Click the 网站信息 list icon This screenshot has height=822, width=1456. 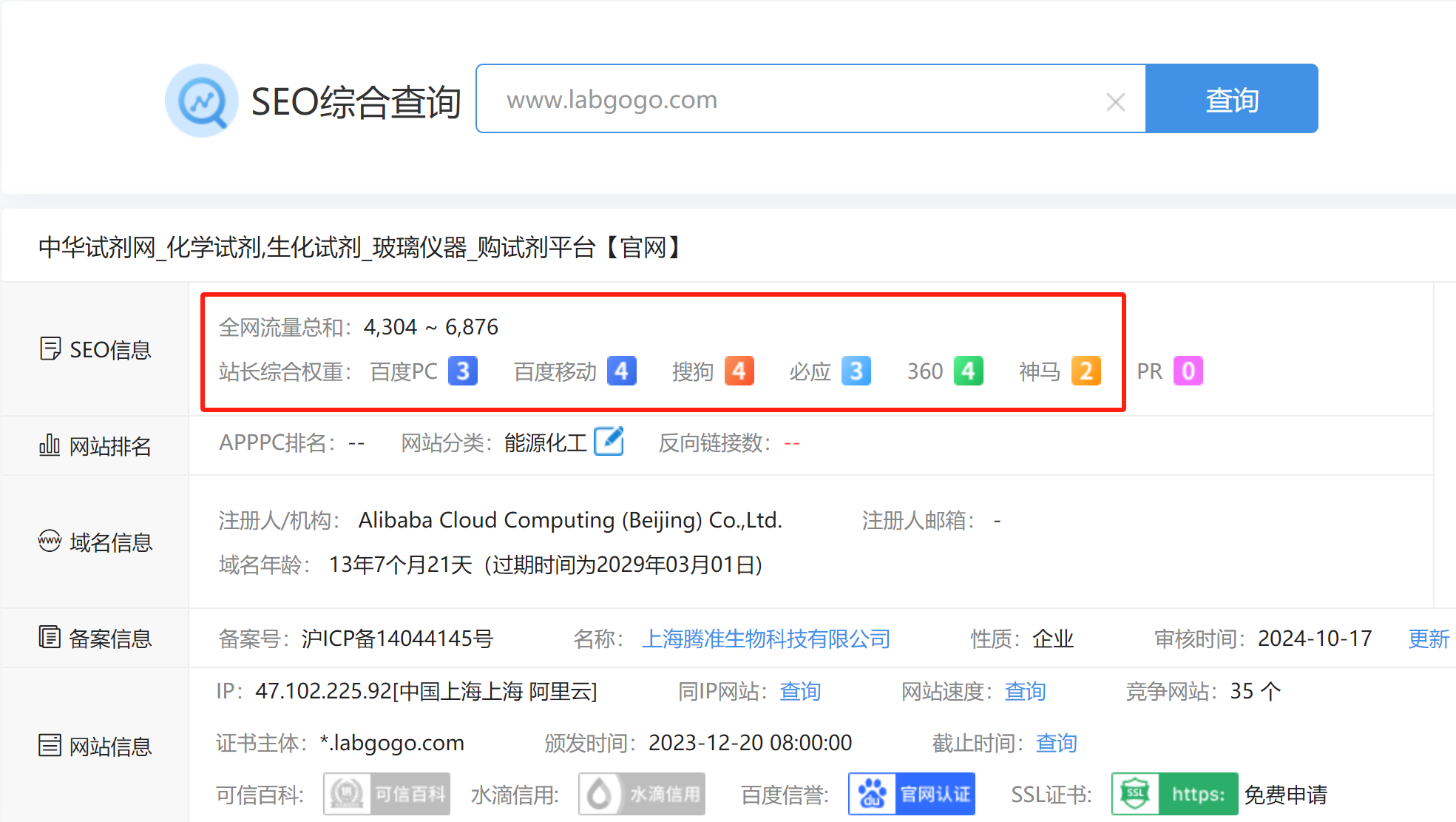tap(50, 745)
